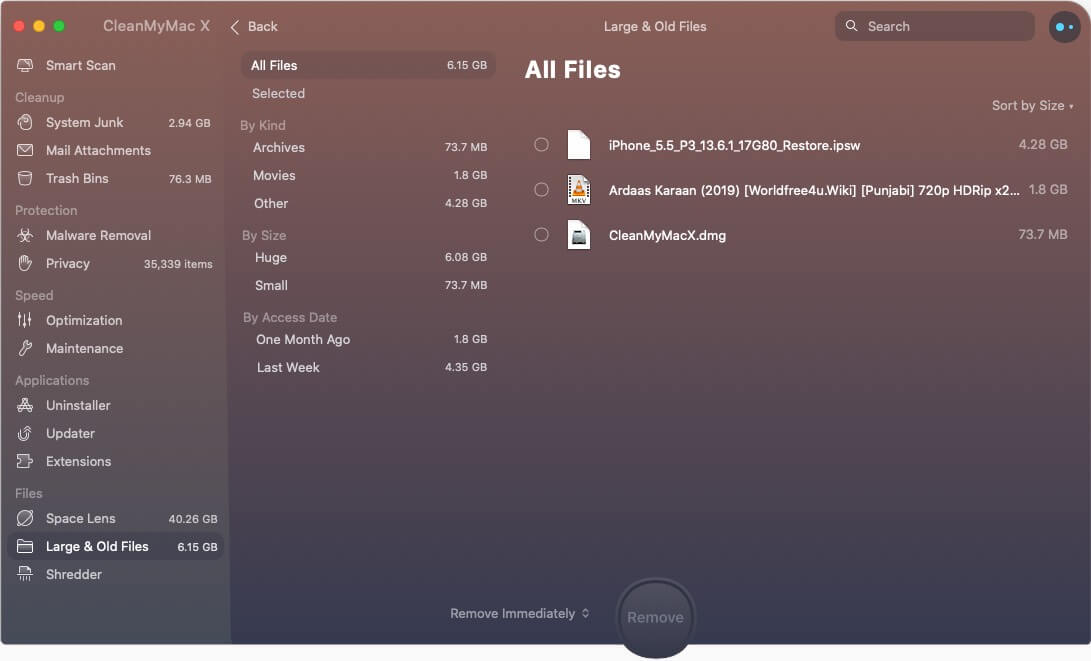Click the iPhone_5.5_P3_13.6.1_17G80_Restore.ipsw file name
1091x661 pixels.
point(734,145)
